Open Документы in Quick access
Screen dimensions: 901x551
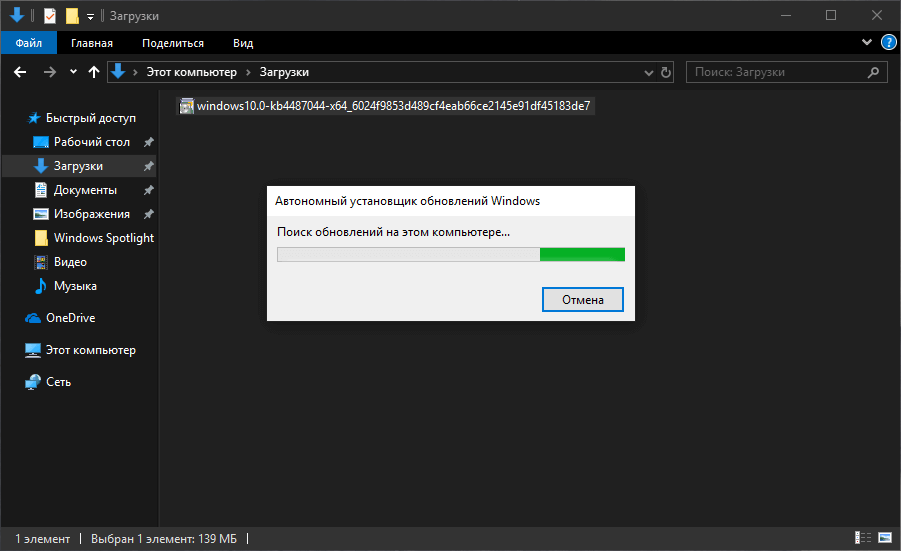coord(85,190)
